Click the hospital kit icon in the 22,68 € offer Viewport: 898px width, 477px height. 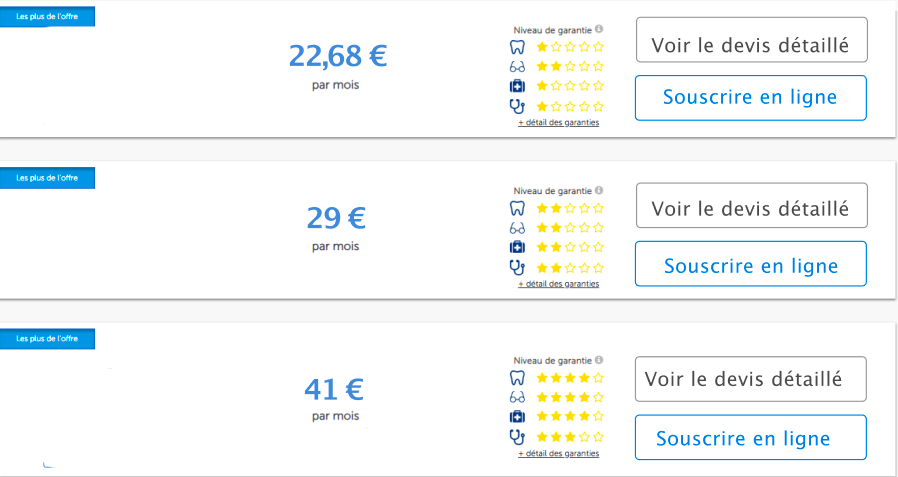[517, 86]
